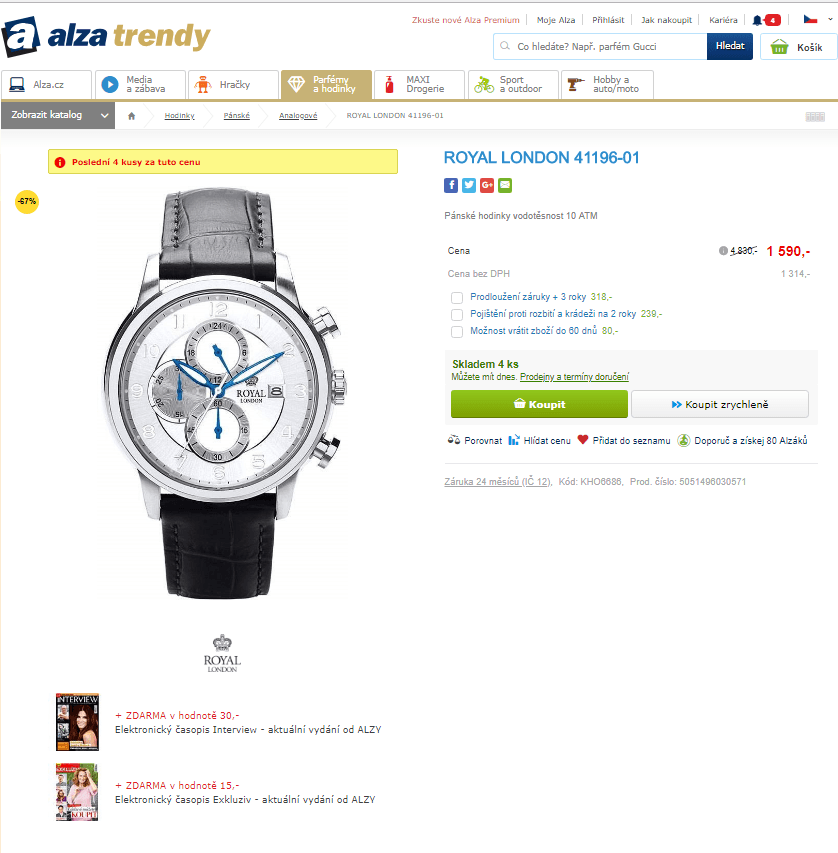Go to home icon in breadcrumb
The height and width of the screenshot is (853, 838).
coord(131,115)
